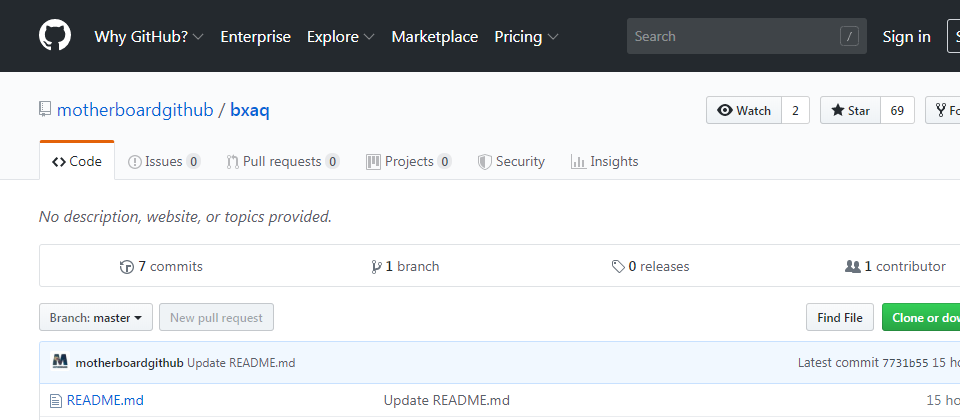Image resolution: width=960 pixels, height=420 pixels.
Task: Open the README.md file
Action: pos(105,400)
